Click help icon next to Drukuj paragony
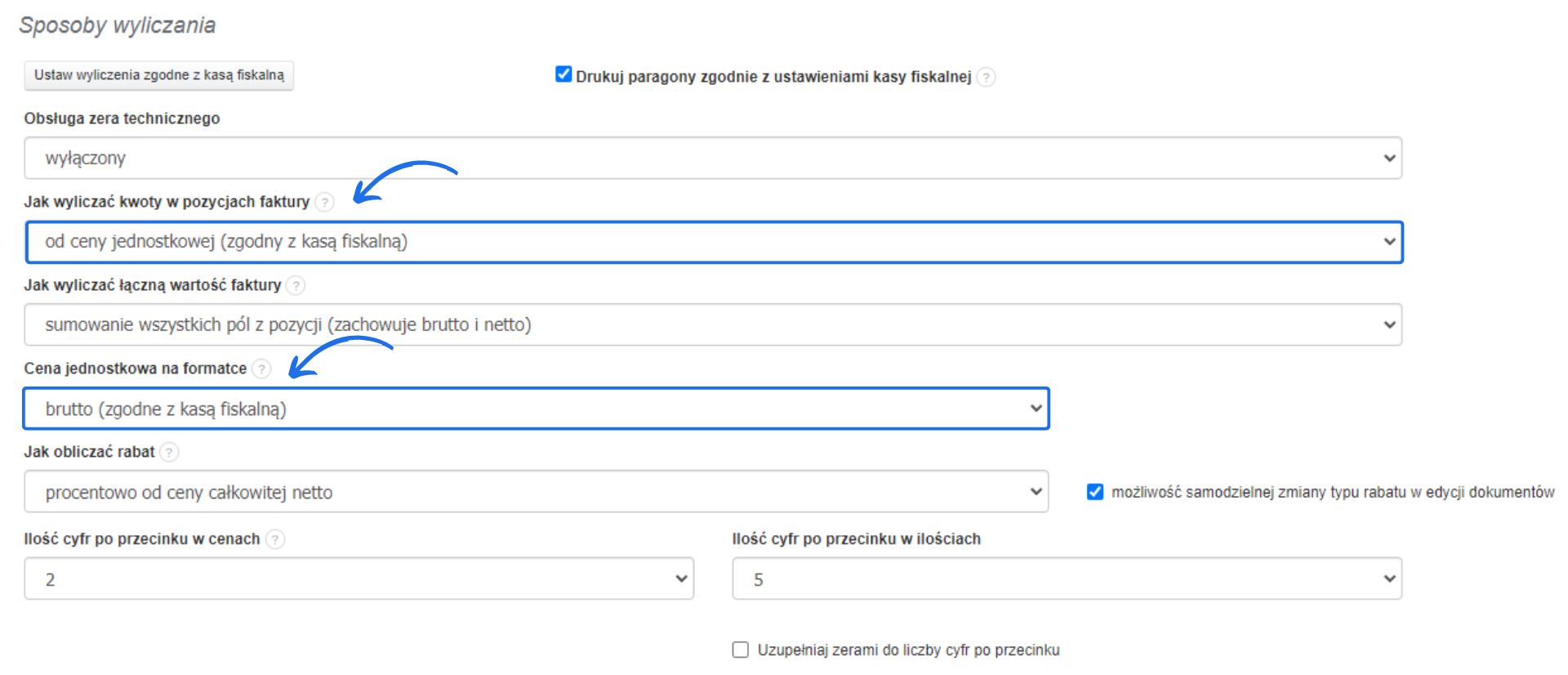This screenshot has height=675, width=1568. click(987, 78)
